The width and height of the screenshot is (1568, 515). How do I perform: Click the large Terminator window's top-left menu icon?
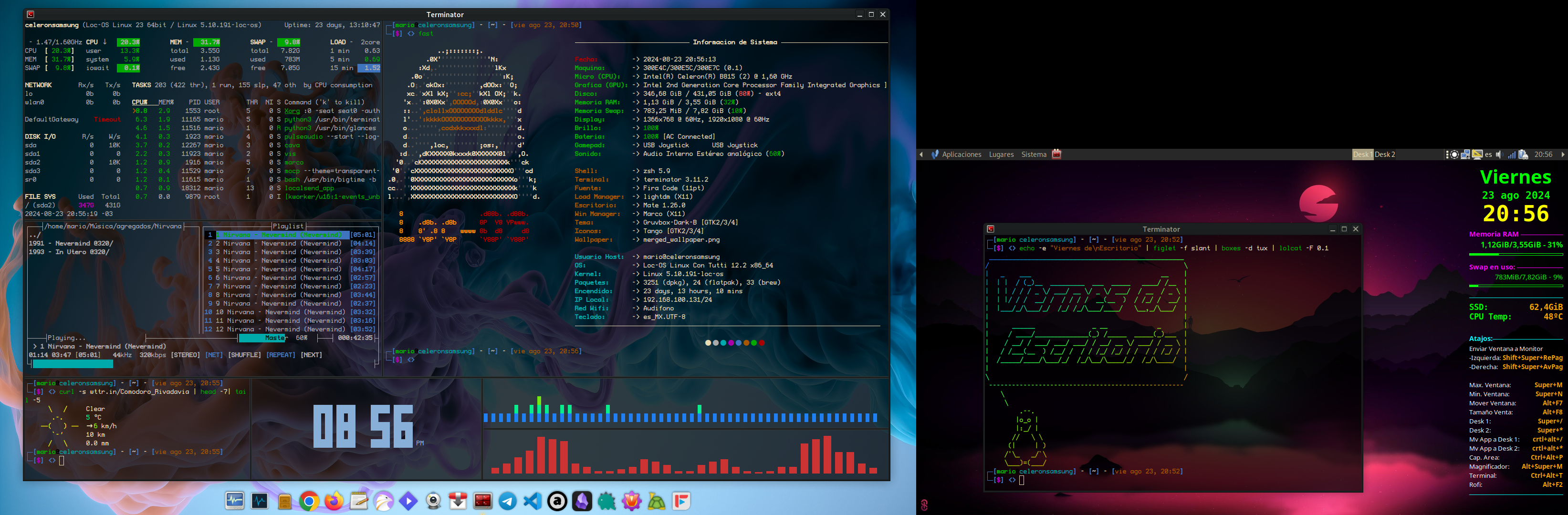click(x=31, y=14)
